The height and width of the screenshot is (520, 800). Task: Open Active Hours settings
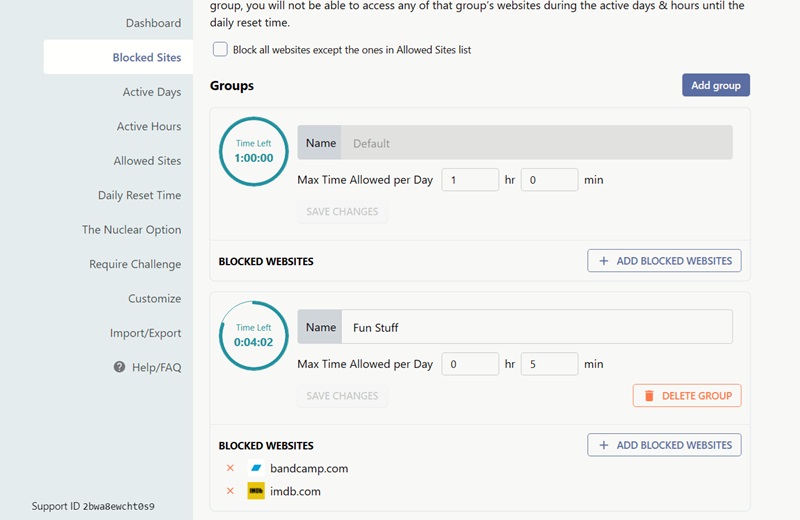tap(148, 126)
